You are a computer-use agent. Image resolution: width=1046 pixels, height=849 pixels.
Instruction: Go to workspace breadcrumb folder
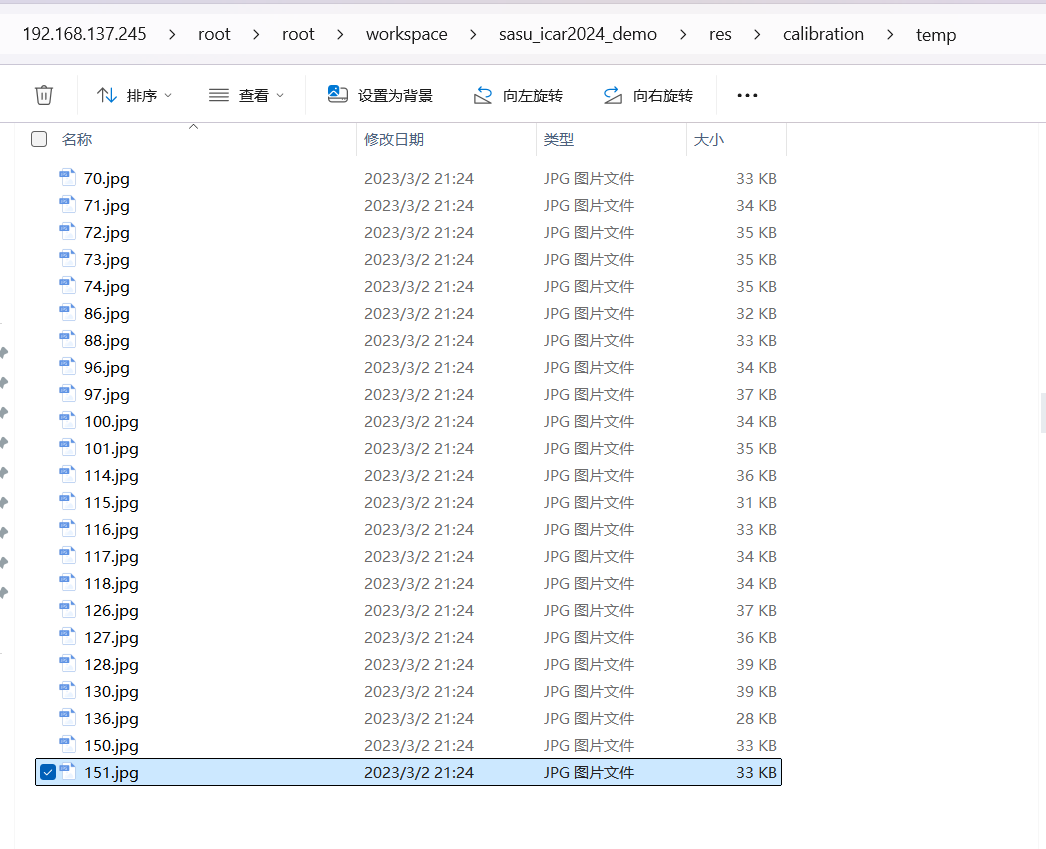[x=406, y=34]
